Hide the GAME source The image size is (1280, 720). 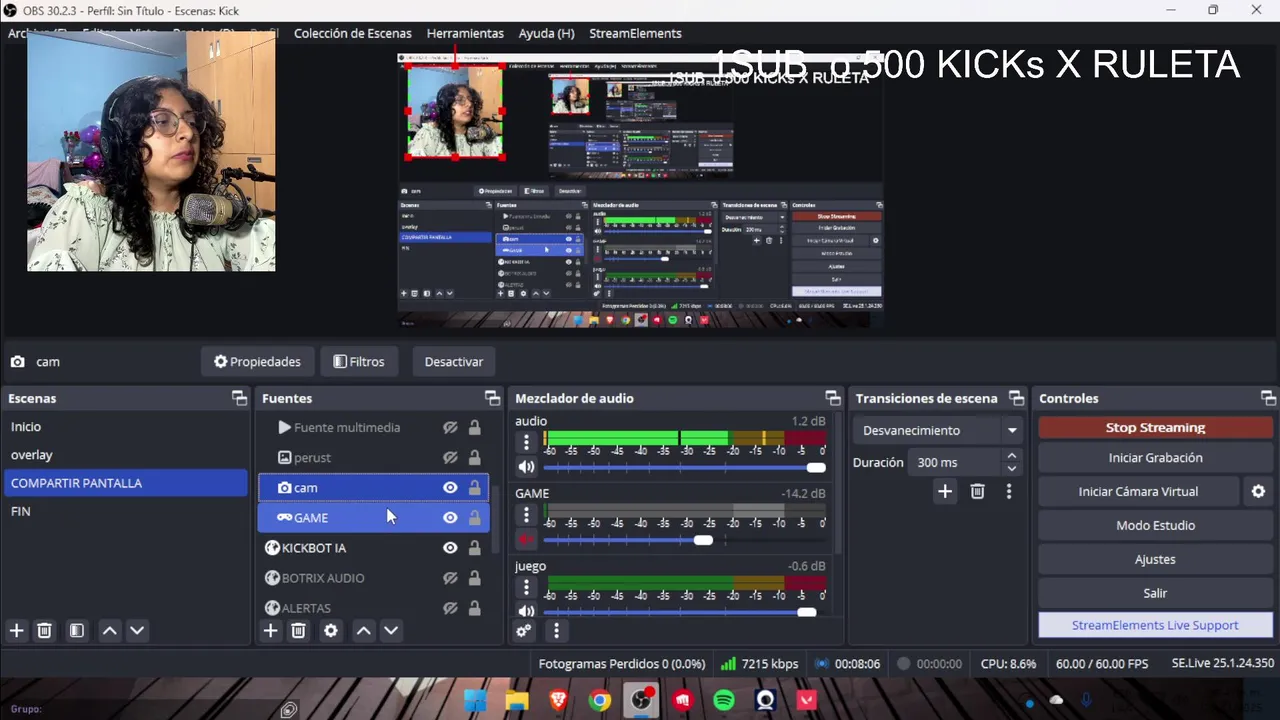tap(450, 517)
